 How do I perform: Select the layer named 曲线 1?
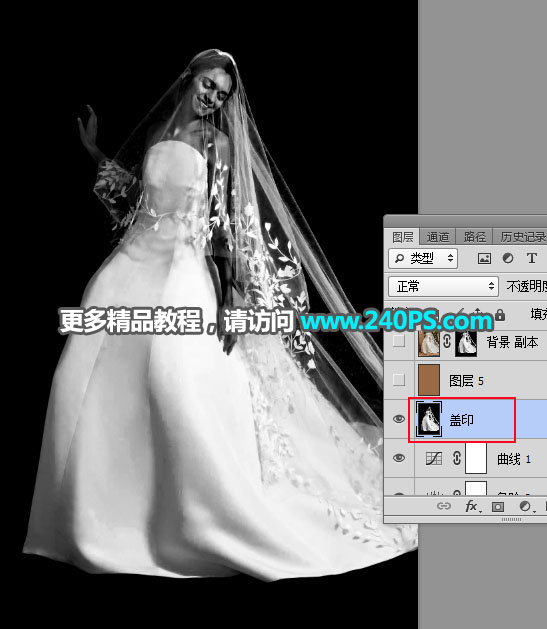[x=514, y=459]
